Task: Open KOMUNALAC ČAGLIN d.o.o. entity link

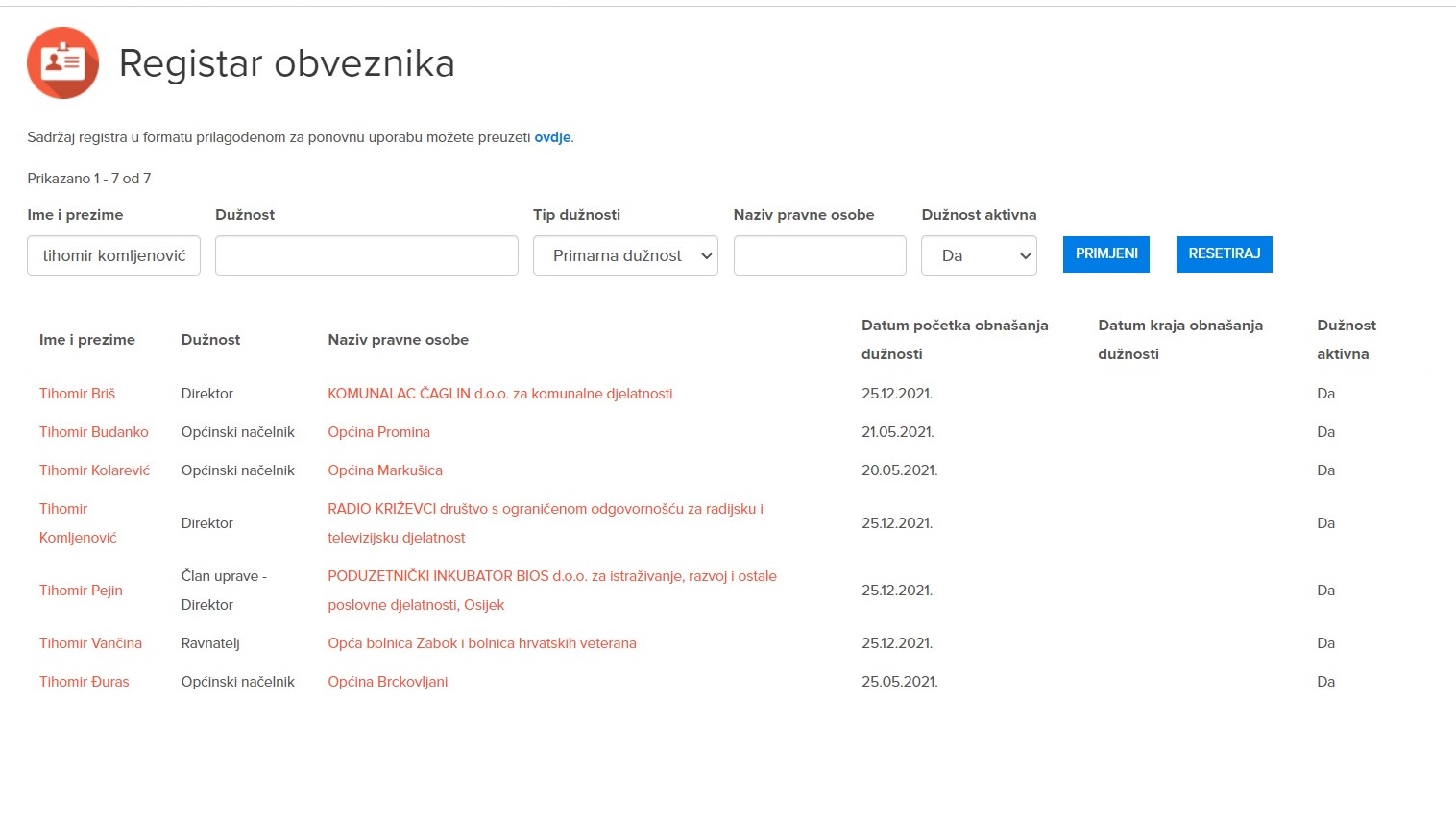Action: pos(499,394)
